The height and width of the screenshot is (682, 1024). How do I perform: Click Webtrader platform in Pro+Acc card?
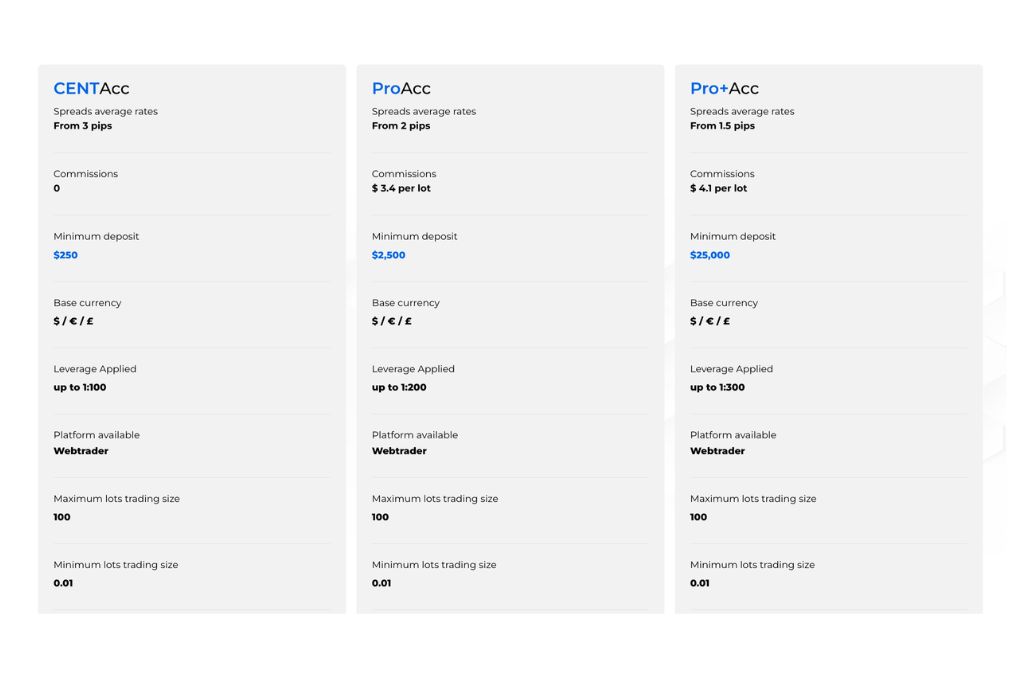point(717,451)
